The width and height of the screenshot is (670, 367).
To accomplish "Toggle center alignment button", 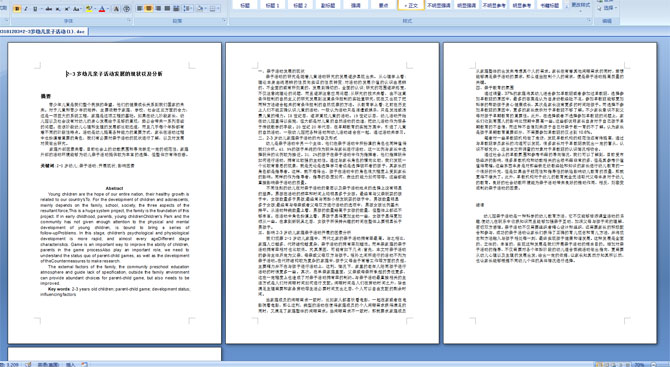I will click(x=149, y=8).
